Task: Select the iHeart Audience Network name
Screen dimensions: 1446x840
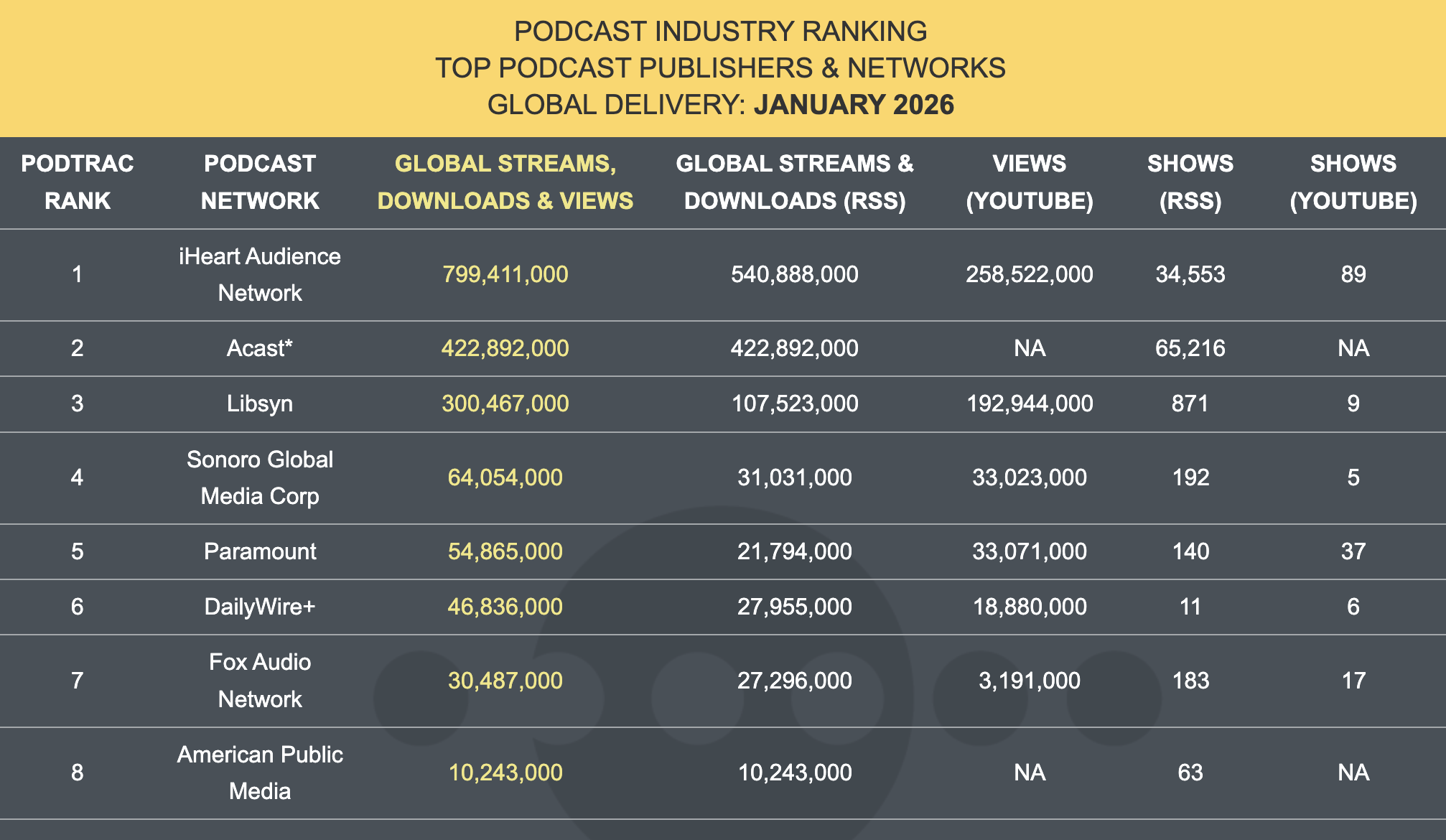Action: coord(260,274)
